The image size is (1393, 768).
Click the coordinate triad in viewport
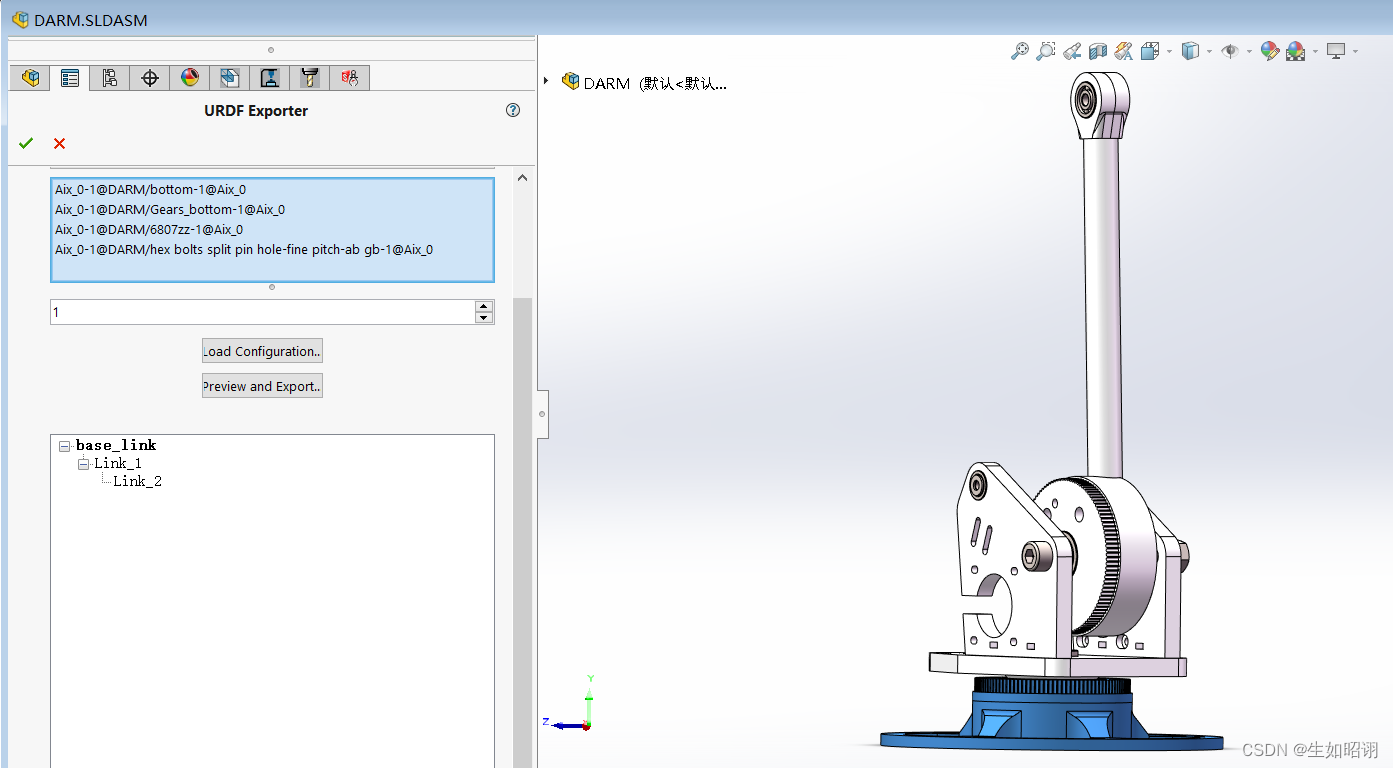tap(572, 706)
